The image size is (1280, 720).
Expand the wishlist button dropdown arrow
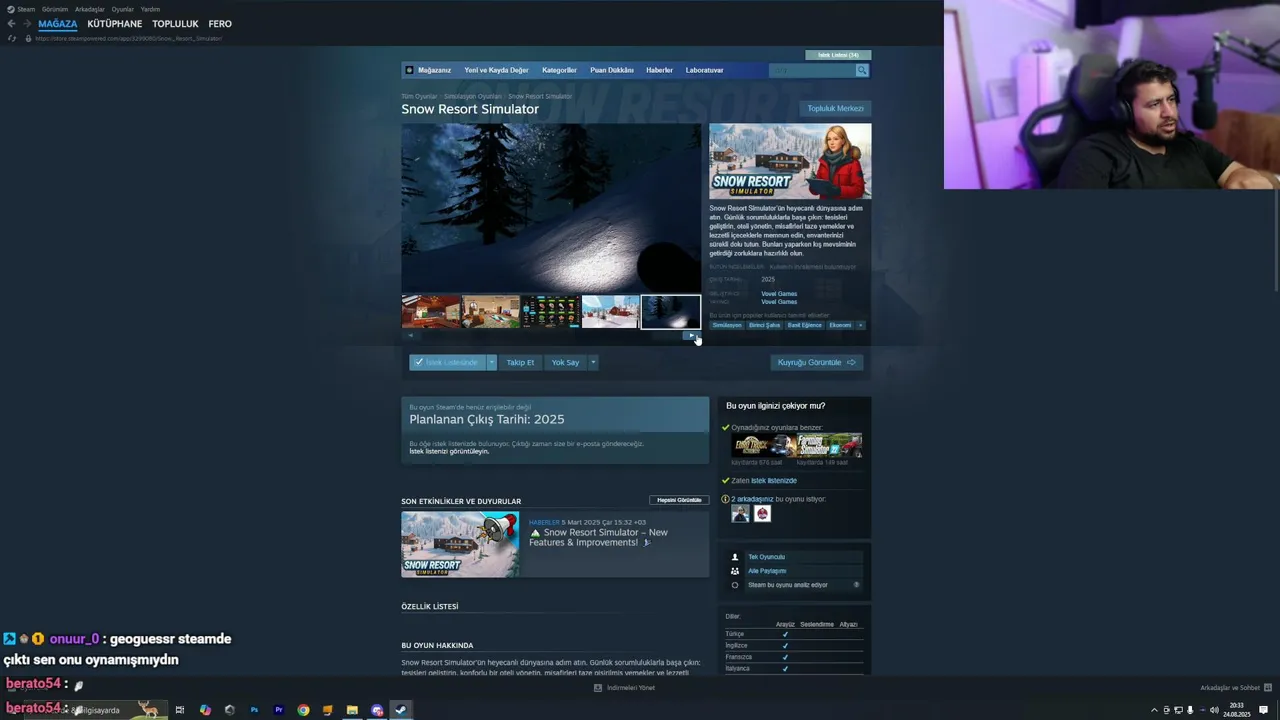(491, 362)
